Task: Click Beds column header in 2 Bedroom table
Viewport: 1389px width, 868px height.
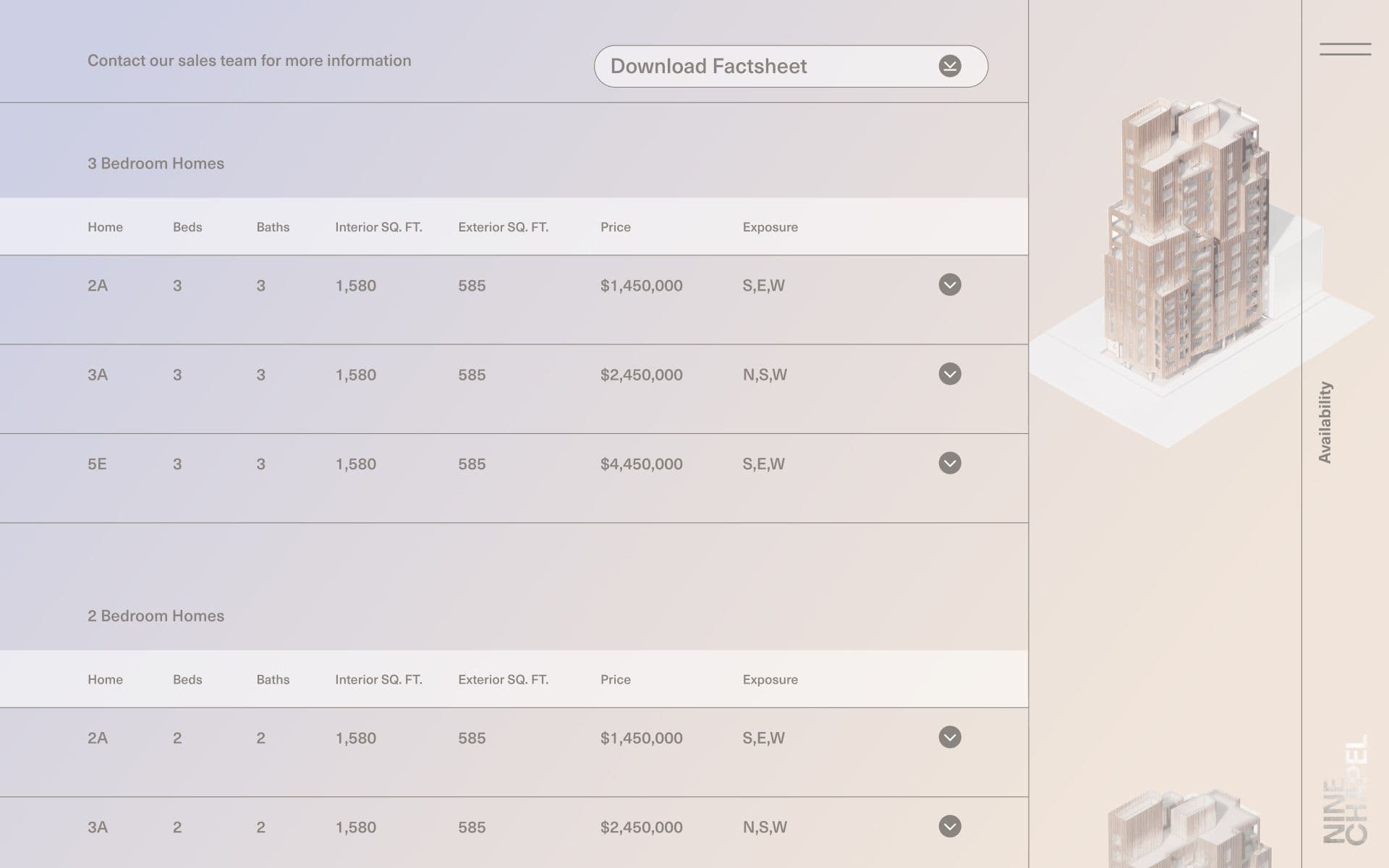Action: coord(187,680)
